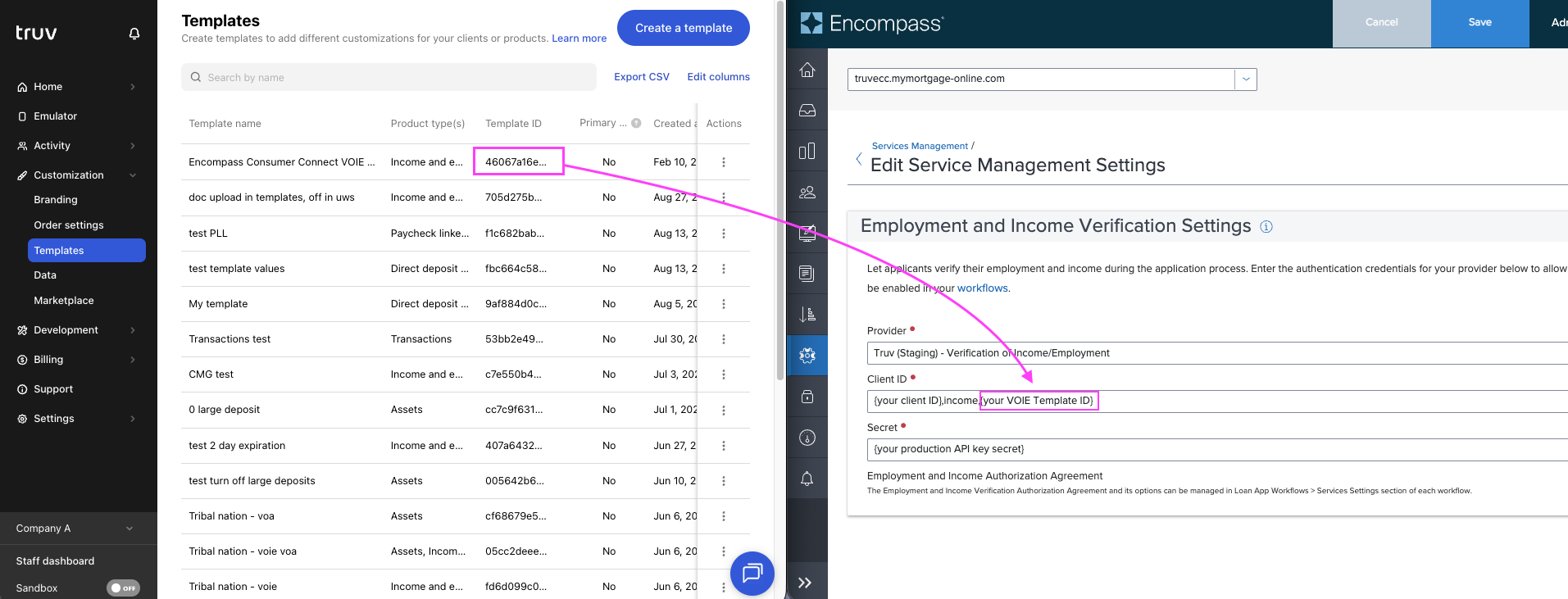Click info icon next to Verification Settings heading
The image size is (1568, 599).
pos(1266,227)
